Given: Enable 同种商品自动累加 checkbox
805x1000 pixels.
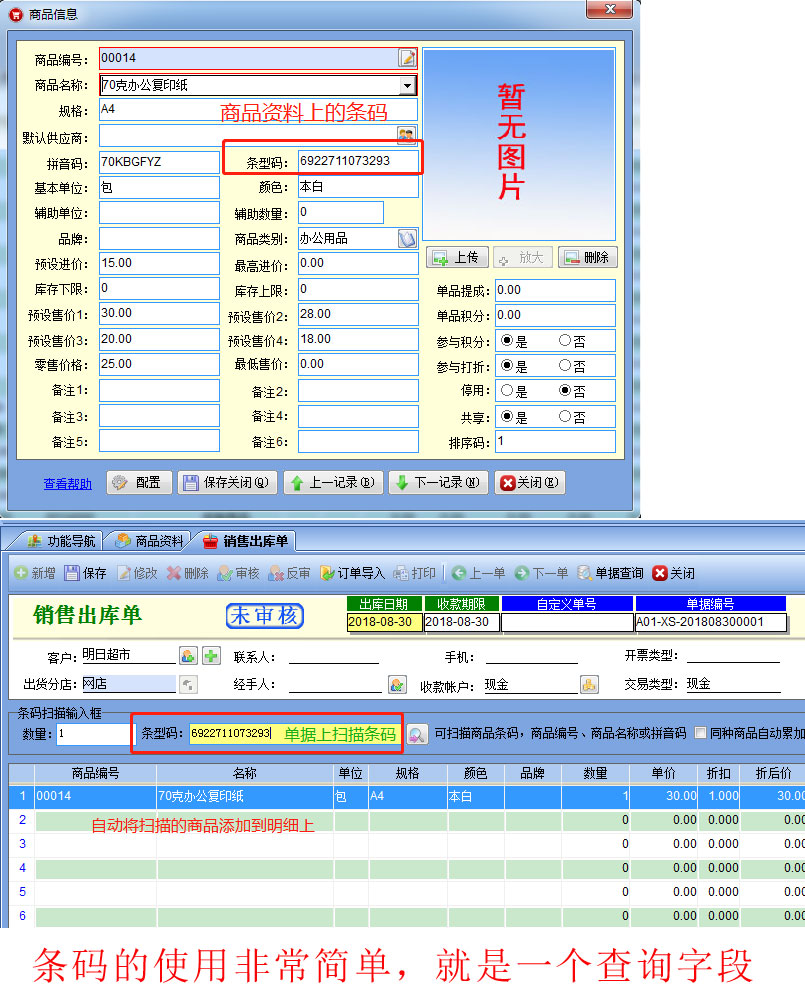Looking at the screenshot, I should point(701,733).
